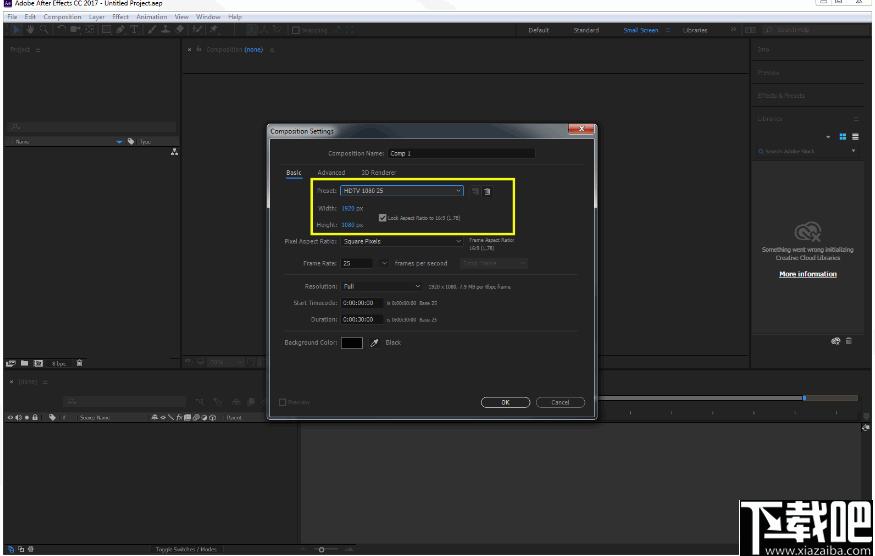Open the Effect menu
875x556 pixels.
point(120,17)
